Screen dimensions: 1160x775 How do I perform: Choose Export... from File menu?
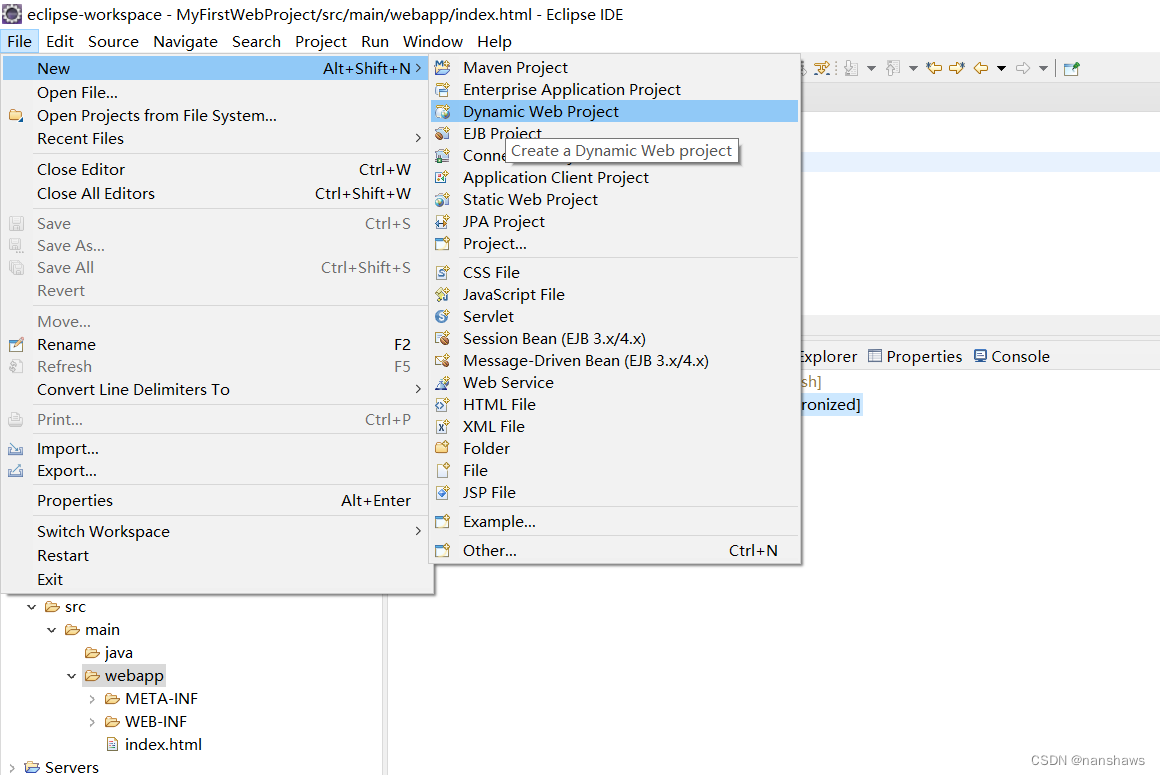point(216,471)
